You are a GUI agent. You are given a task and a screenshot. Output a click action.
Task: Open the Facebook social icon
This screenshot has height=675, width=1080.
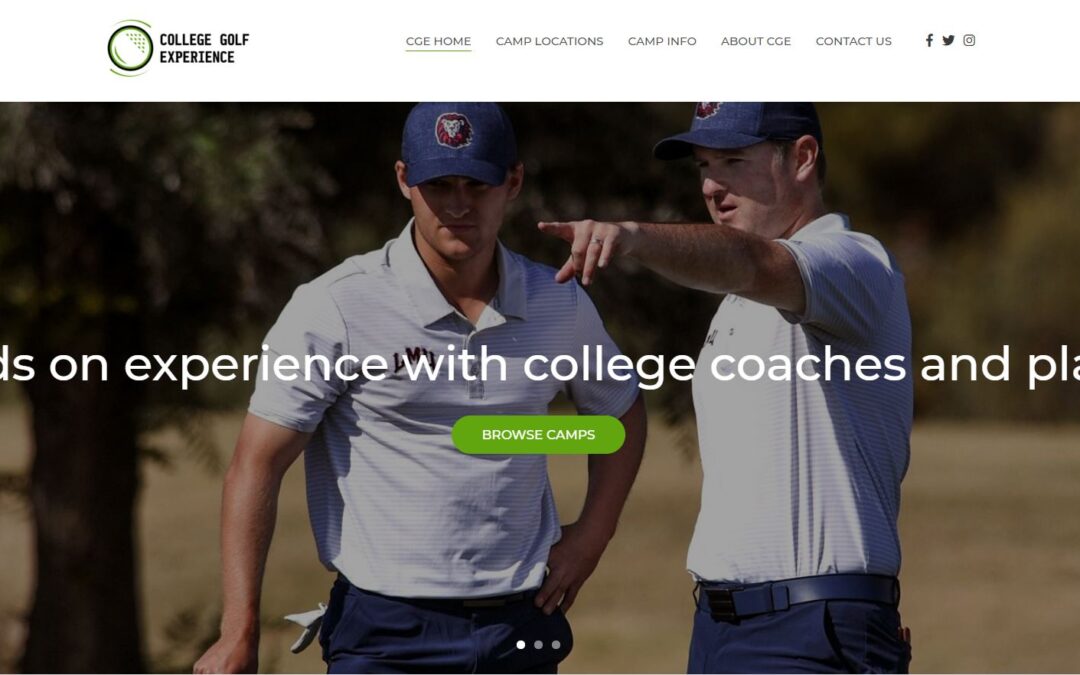pos(929,41)
